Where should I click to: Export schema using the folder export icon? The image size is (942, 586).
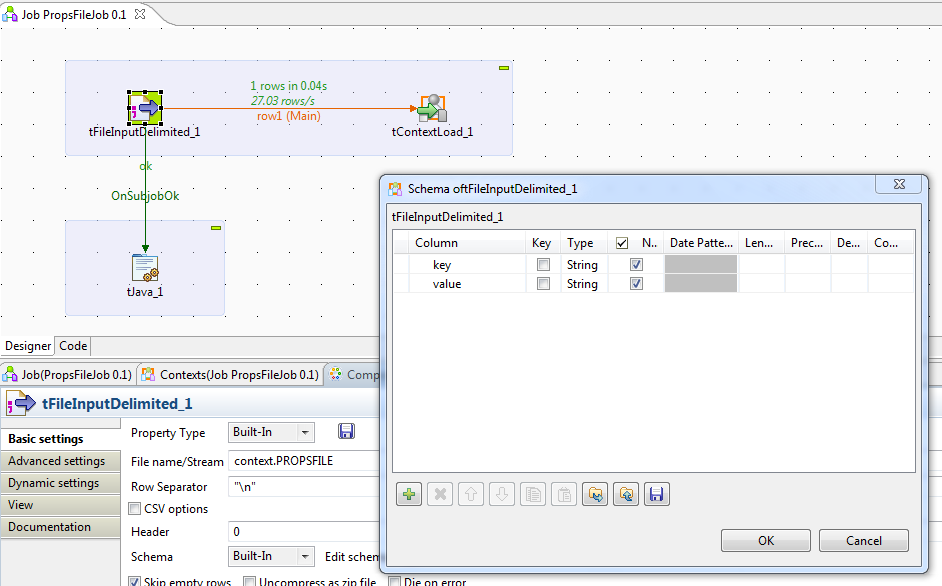point(626,493)
